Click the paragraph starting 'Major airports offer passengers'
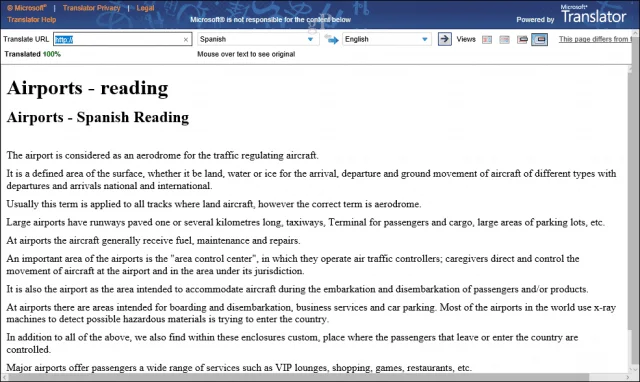This screenshot has width=640, height=382. 239,367
